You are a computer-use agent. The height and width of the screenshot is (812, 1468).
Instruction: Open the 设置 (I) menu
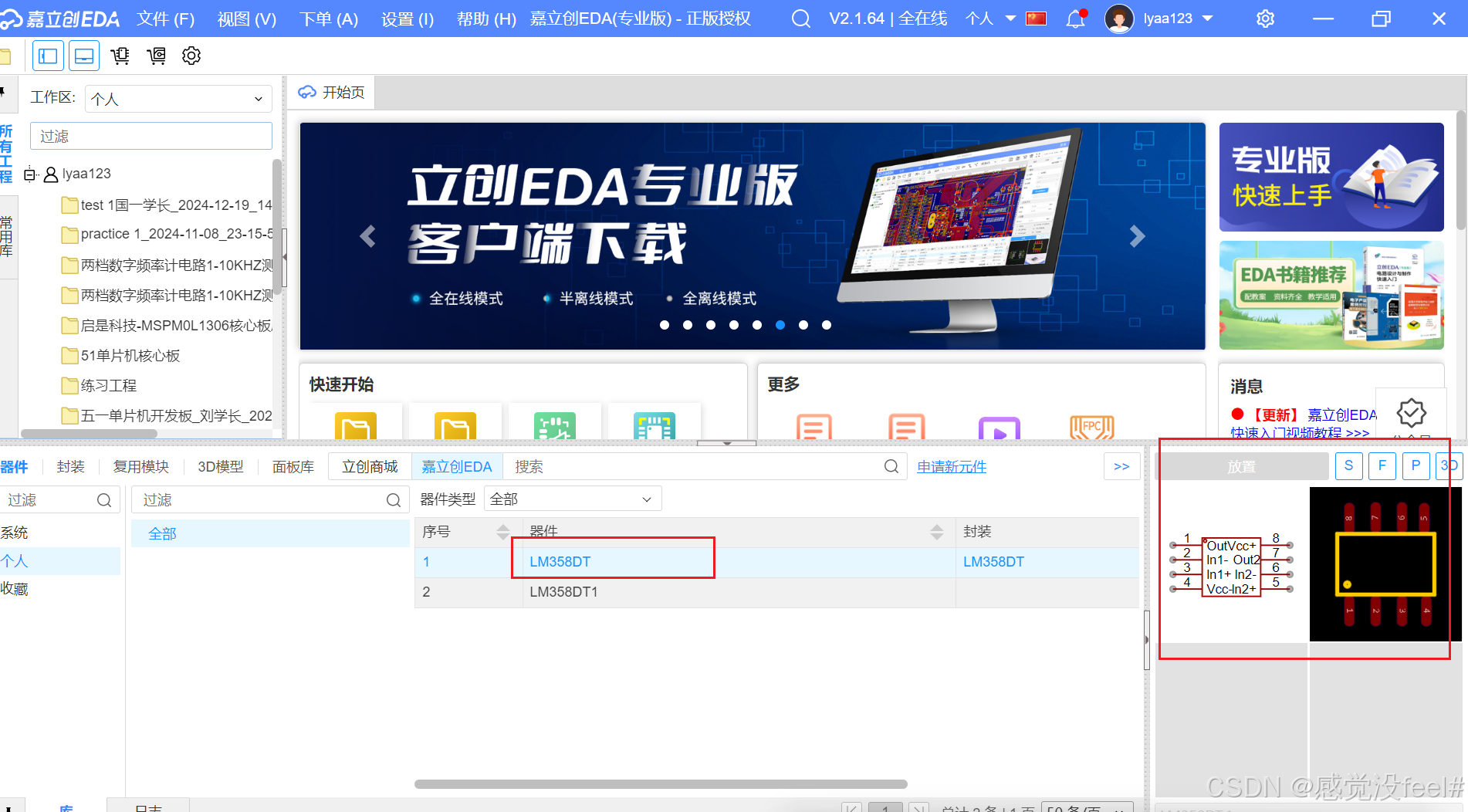[408, 19]
